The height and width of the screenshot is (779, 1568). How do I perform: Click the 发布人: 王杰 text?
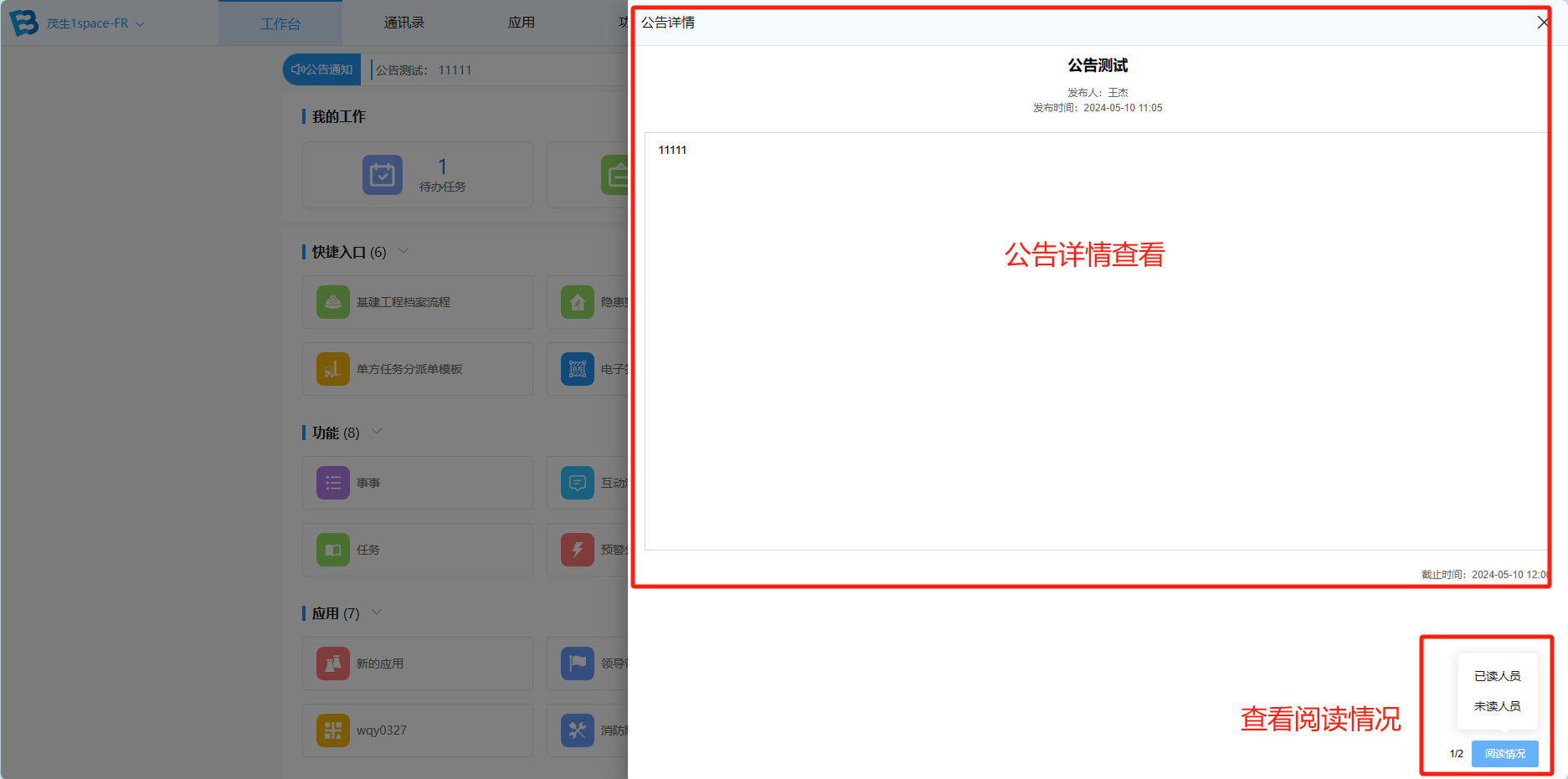click(1098, 93)
